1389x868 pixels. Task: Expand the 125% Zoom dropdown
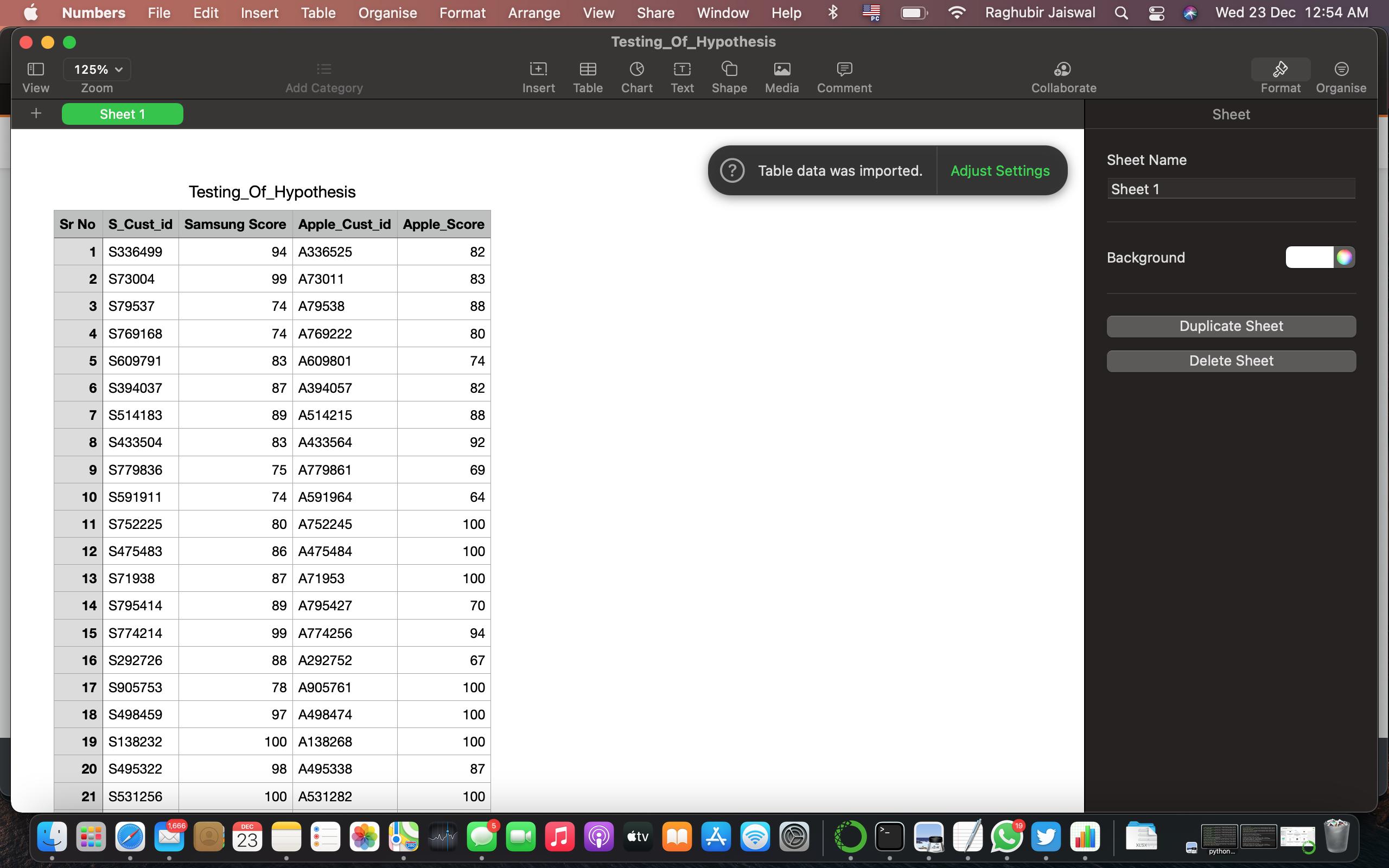tap(97, 69)
